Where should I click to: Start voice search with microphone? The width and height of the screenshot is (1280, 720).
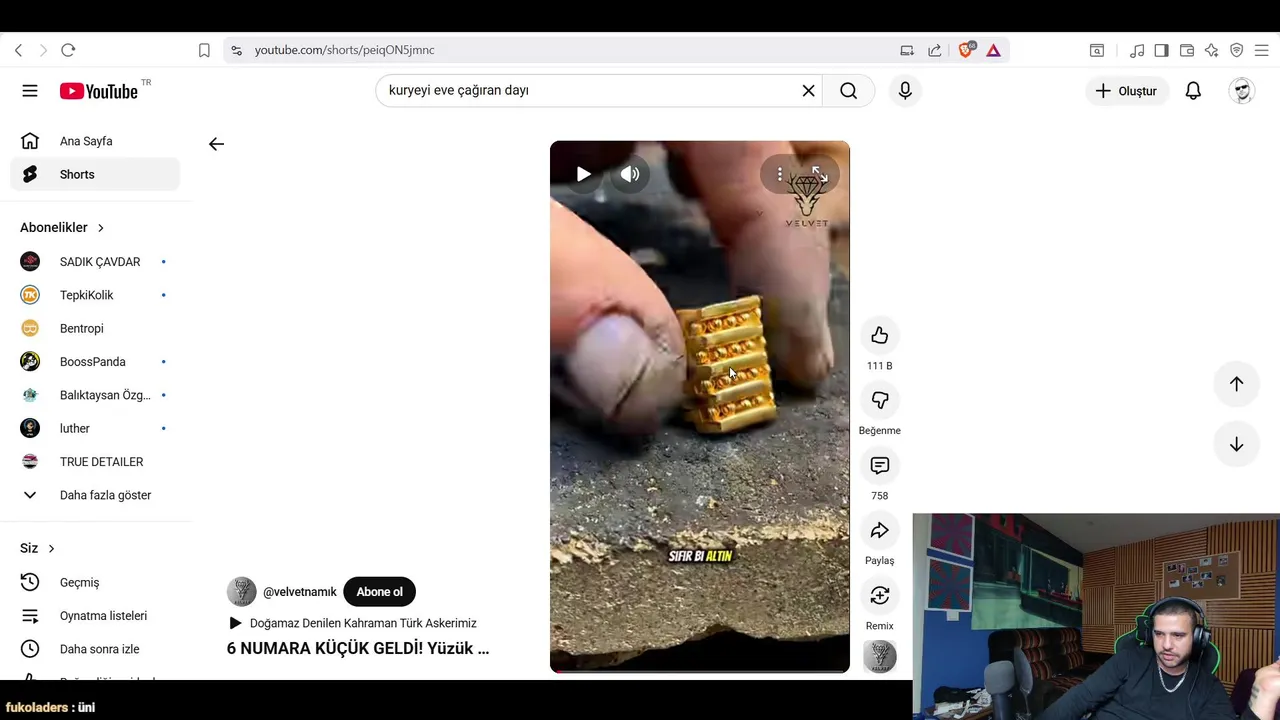point(905,91)
